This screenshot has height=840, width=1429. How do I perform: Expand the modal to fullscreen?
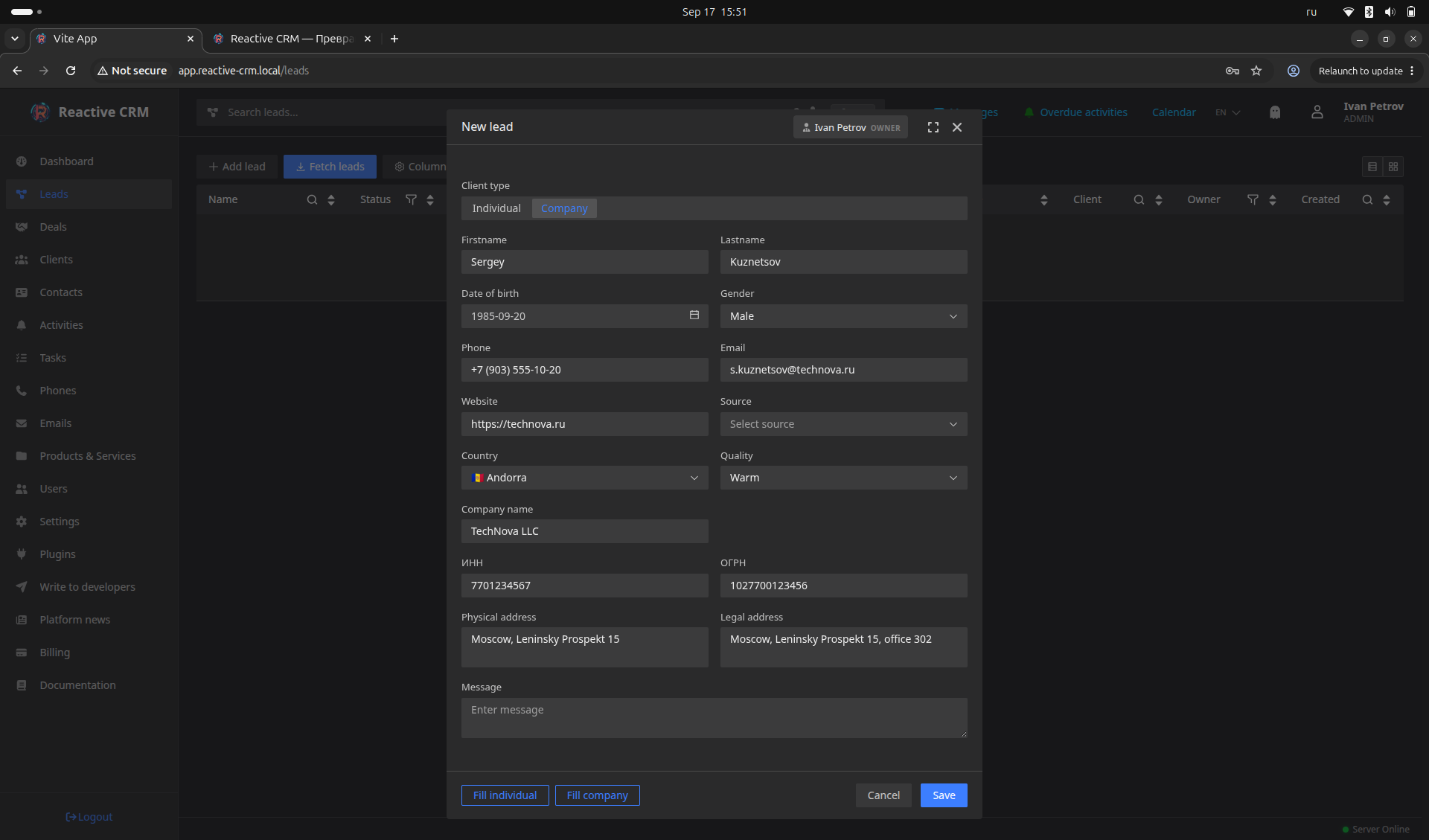coord(933,127)
